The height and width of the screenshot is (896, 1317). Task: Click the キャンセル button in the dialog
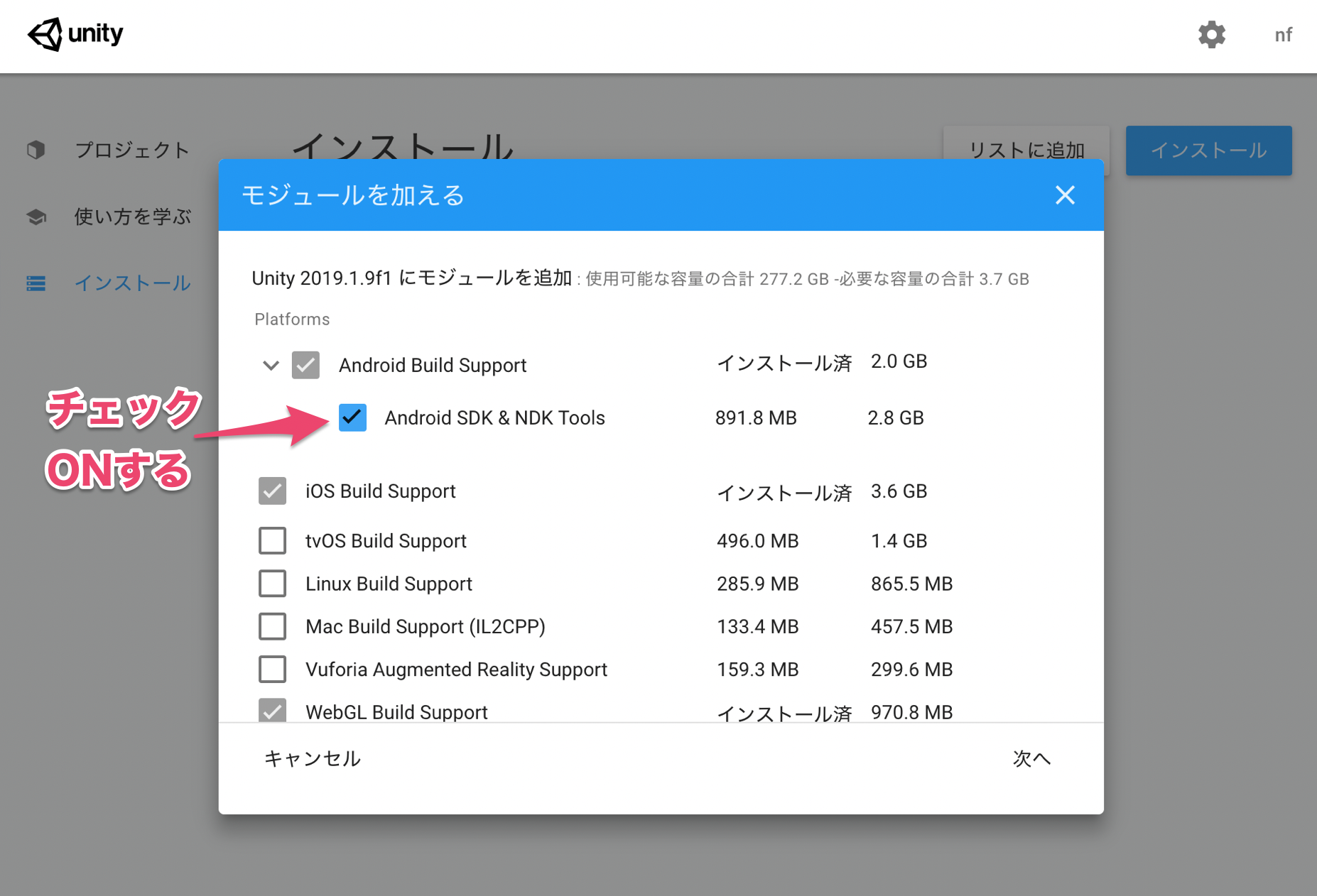coord(313,758)
